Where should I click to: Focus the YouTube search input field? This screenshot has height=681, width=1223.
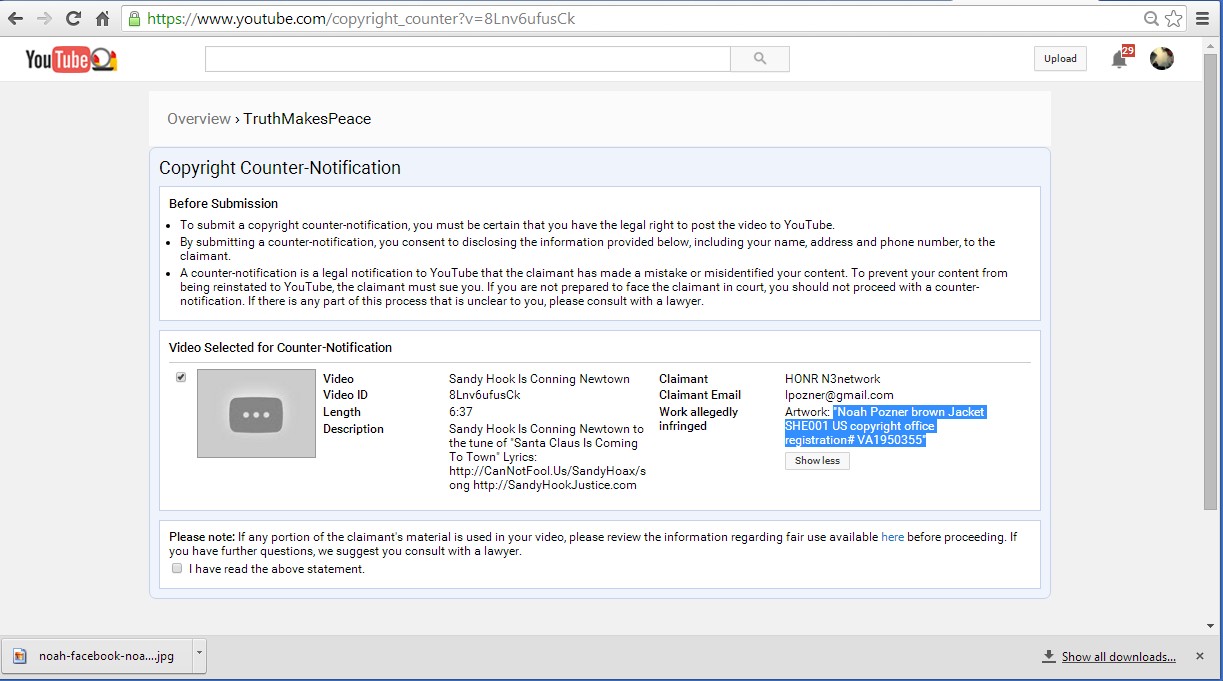pos(468,59)
